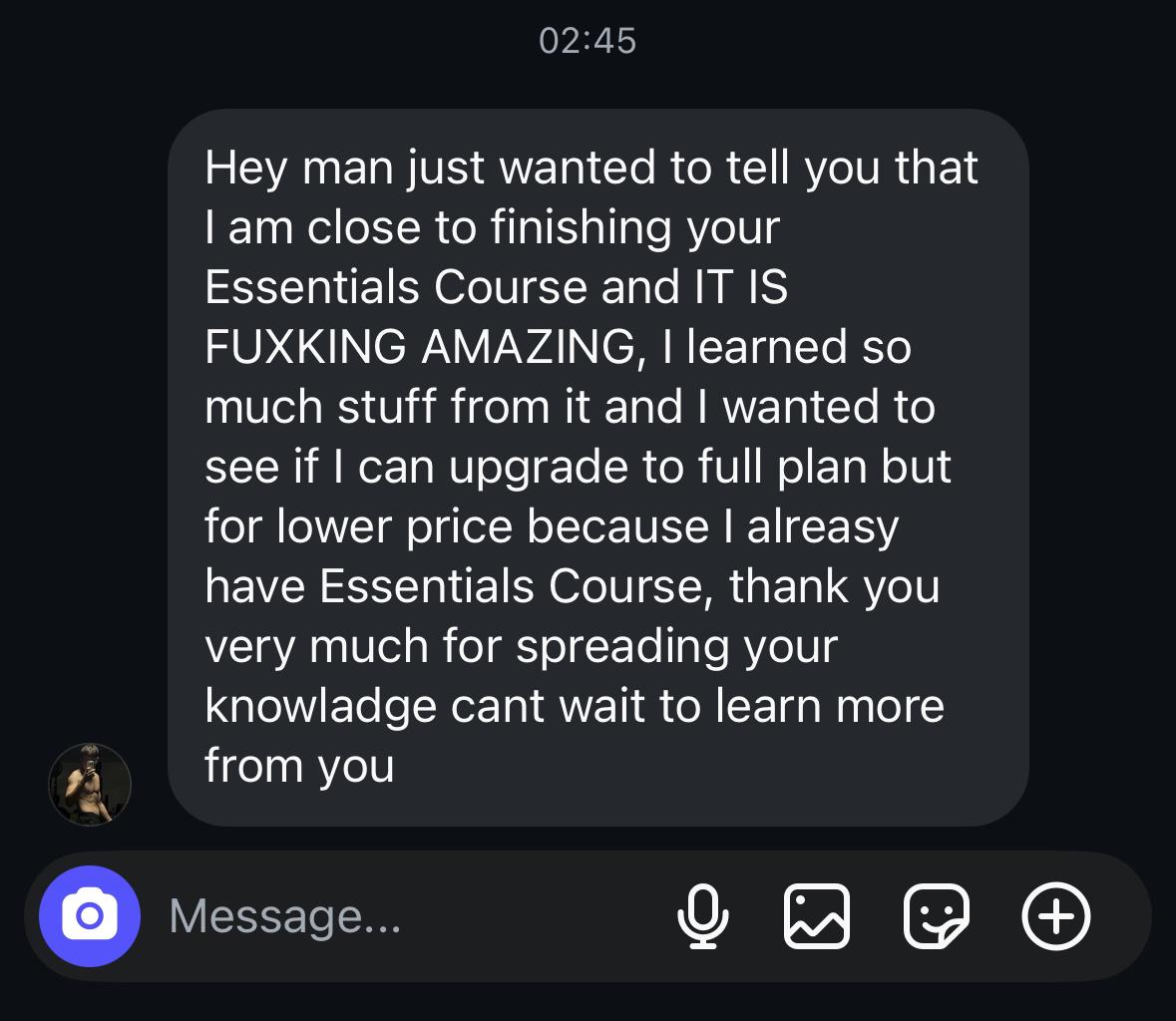This screenshot has height=1021, width=1176.
Task: Tap the line starting "Hey man just wanted"
Action: click(x=591, y=168)
